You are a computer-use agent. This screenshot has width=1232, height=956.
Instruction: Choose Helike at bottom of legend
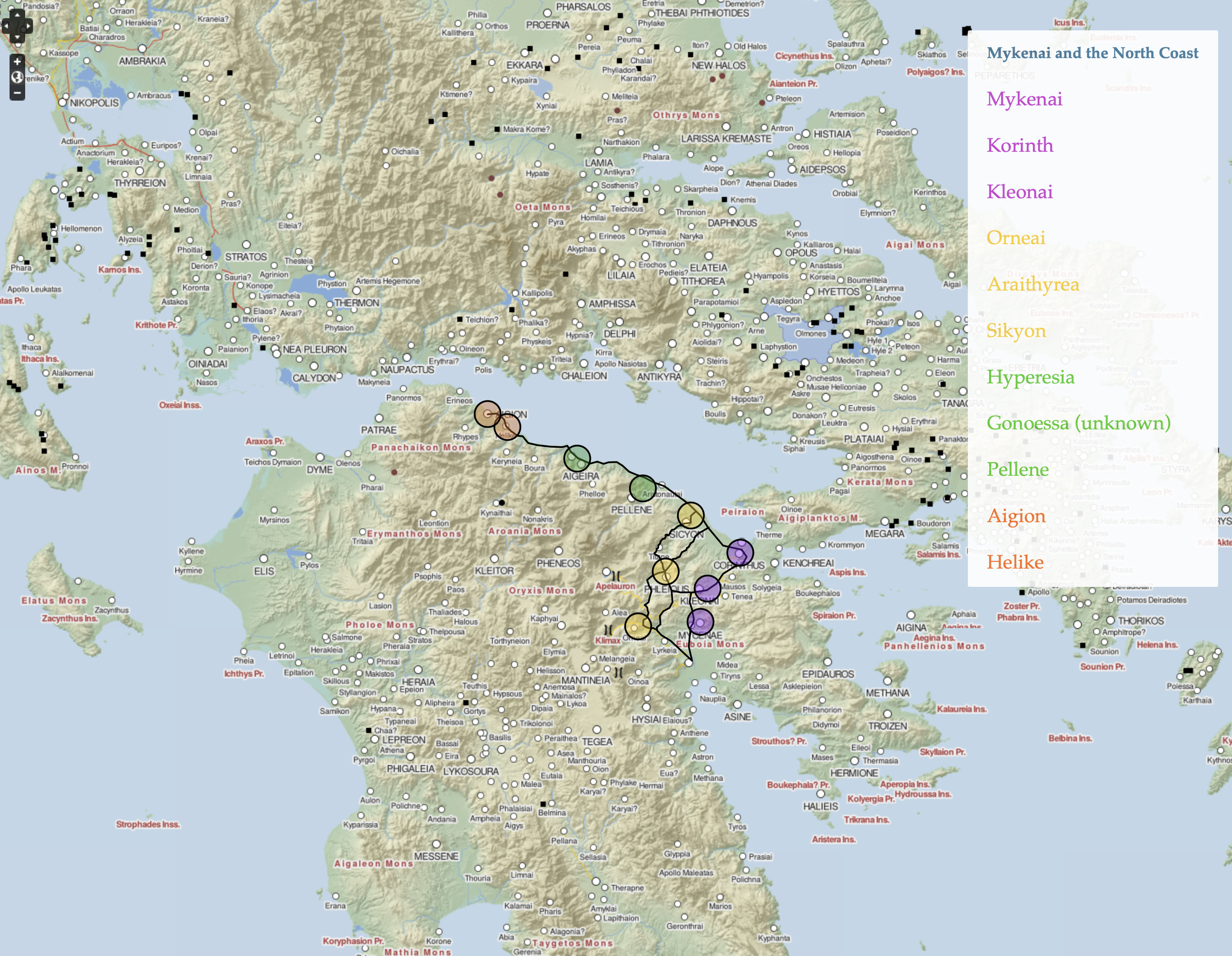1015,562
